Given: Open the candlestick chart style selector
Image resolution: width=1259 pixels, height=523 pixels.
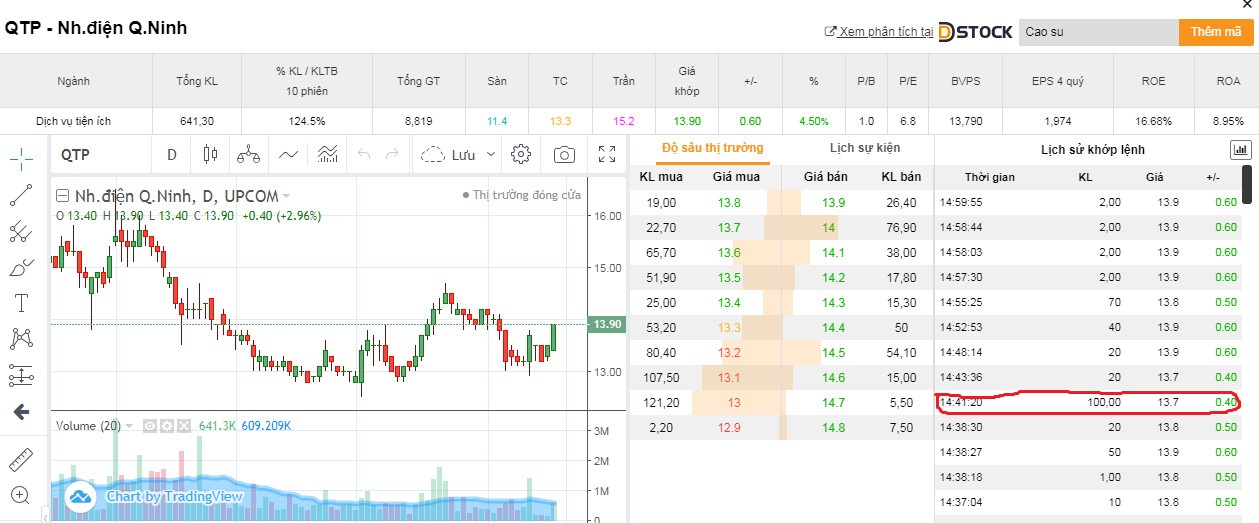Looking at the screenshot, I should [x=210, y=155].
